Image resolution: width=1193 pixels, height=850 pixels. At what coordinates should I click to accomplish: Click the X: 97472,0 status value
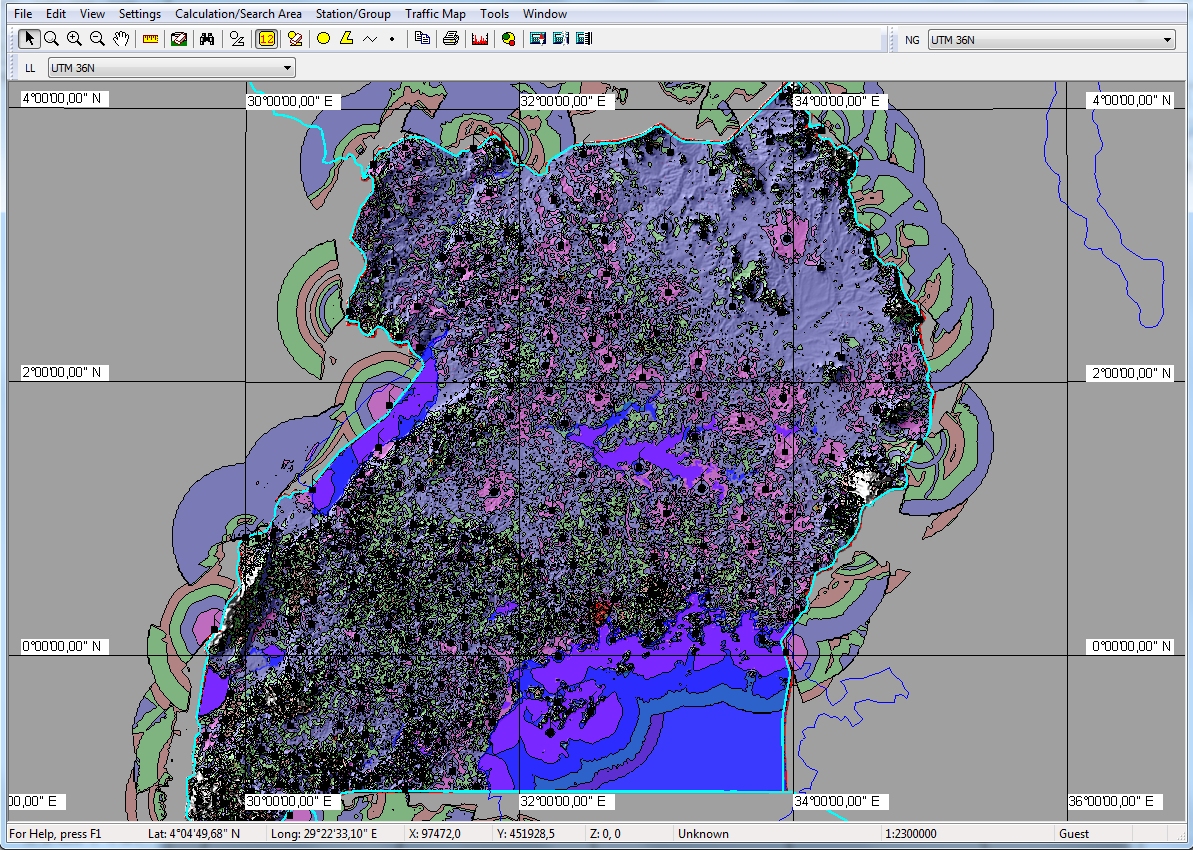click(434, 834)
